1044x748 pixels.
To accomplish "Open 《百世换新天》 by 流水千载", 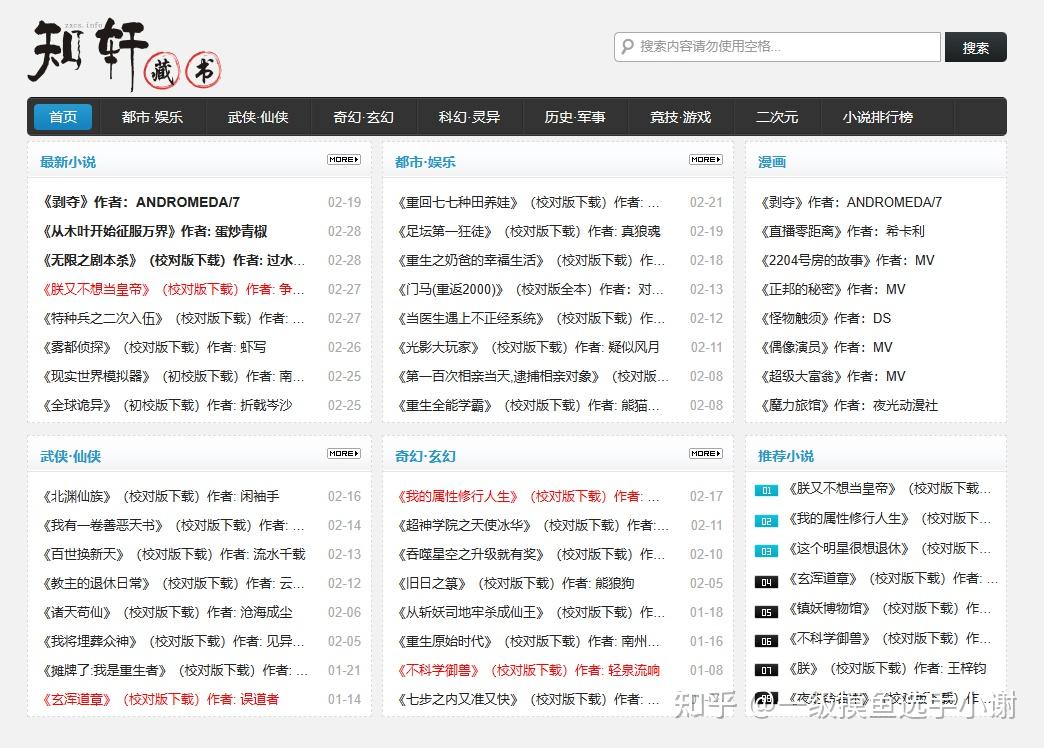I will [173, 555].
